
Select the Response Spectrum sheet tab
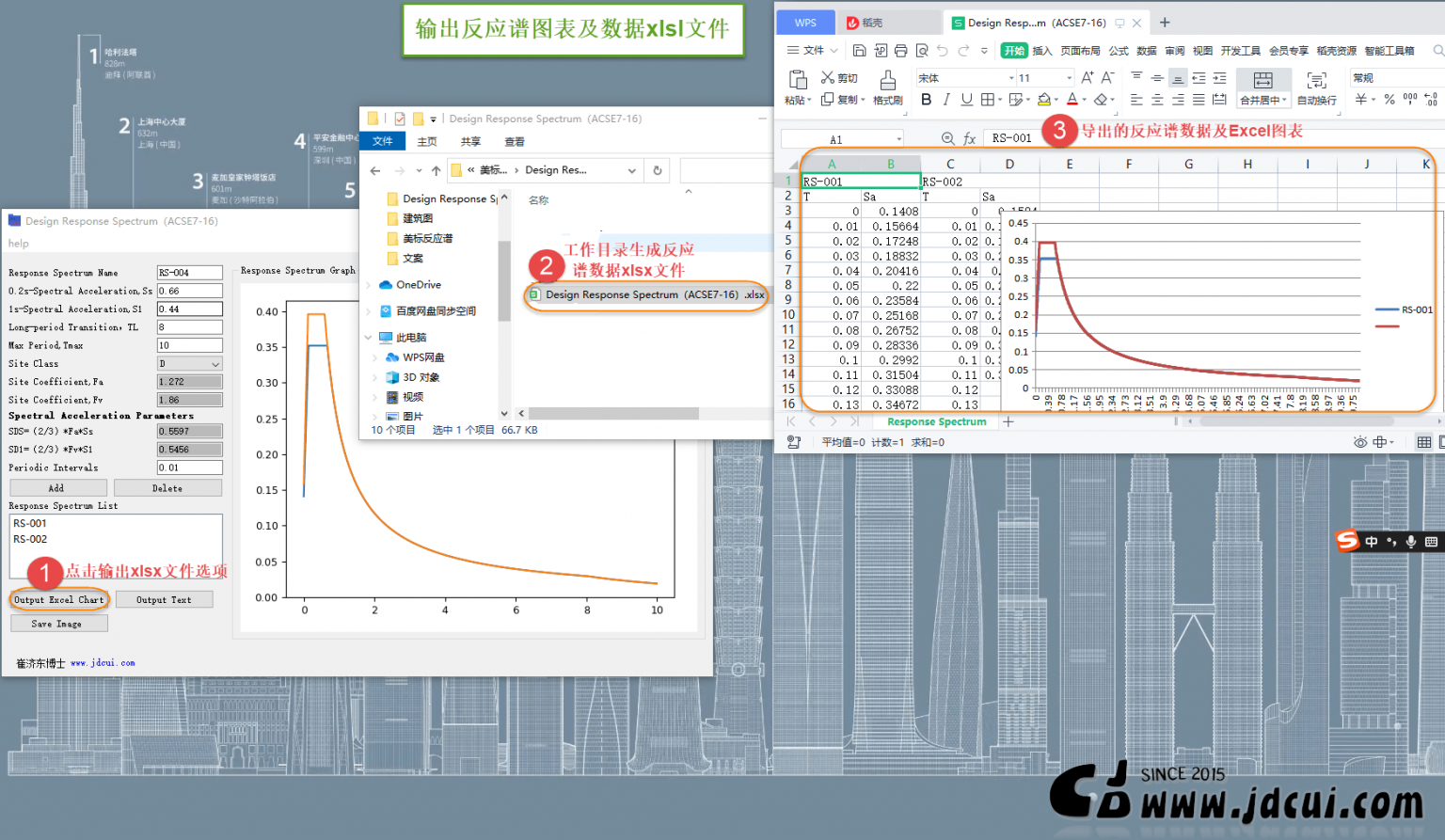pyautogui.click(x=935, y=420)
